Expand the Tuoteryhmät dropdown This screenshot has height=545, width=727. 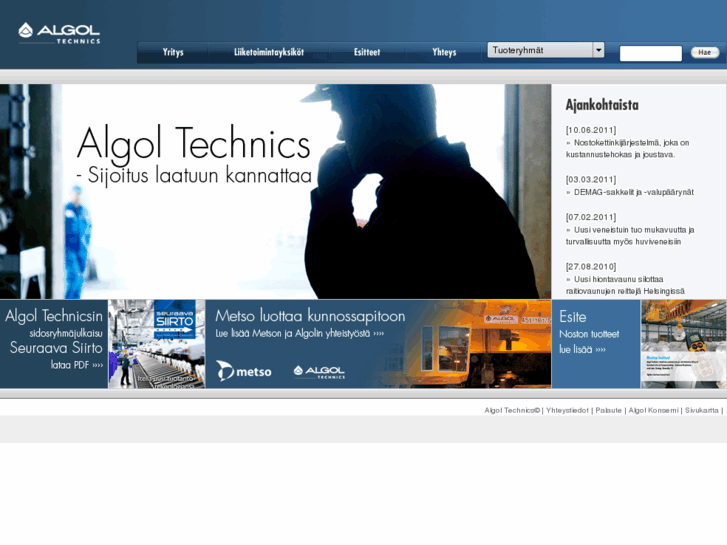546,50
